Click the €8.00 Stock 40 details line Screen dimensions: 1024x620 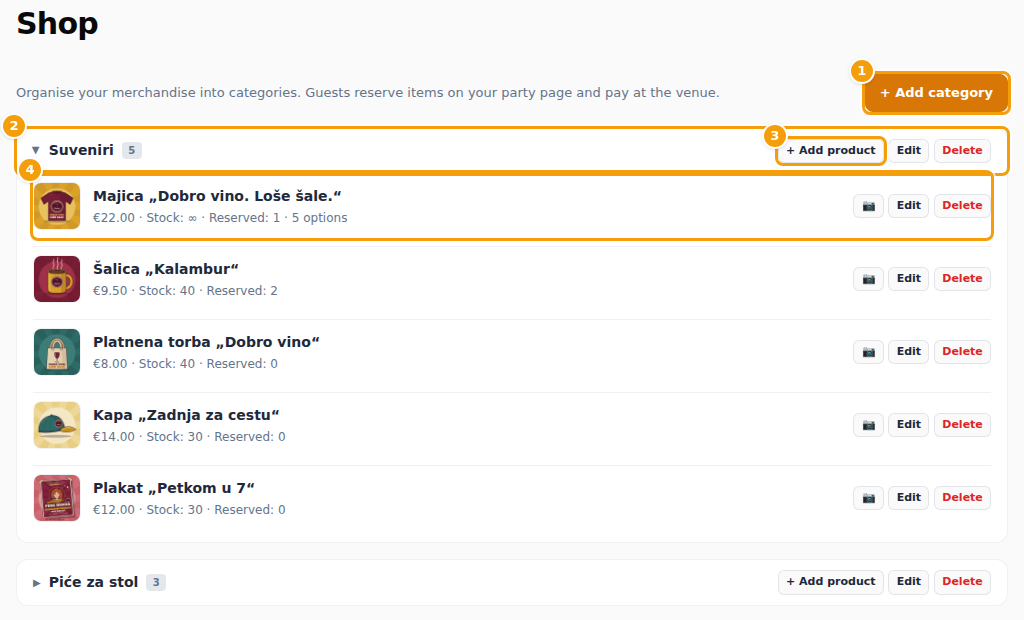pos(185,364)
